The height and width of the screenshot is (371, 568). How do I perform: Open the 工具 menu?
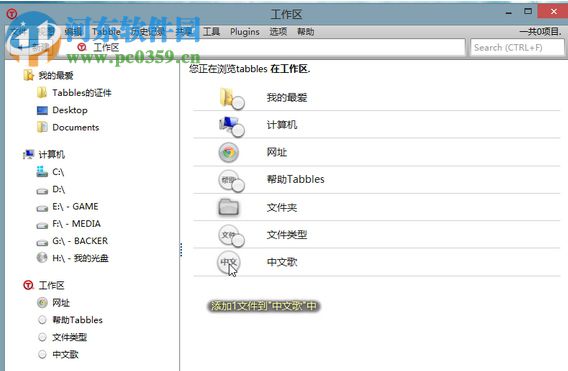(x=211, y=32)
